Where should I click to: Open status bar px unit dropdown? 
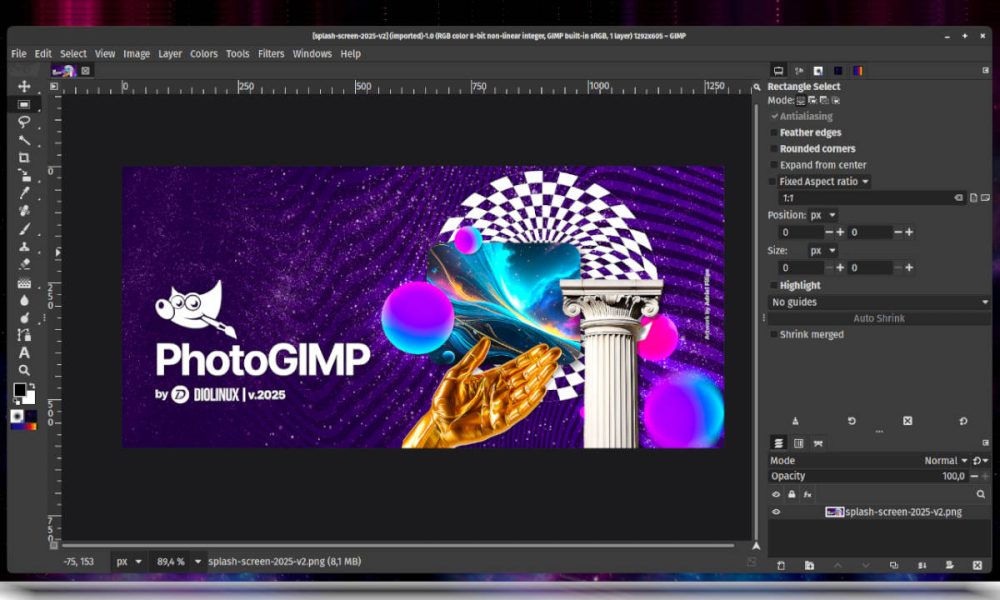128,562
